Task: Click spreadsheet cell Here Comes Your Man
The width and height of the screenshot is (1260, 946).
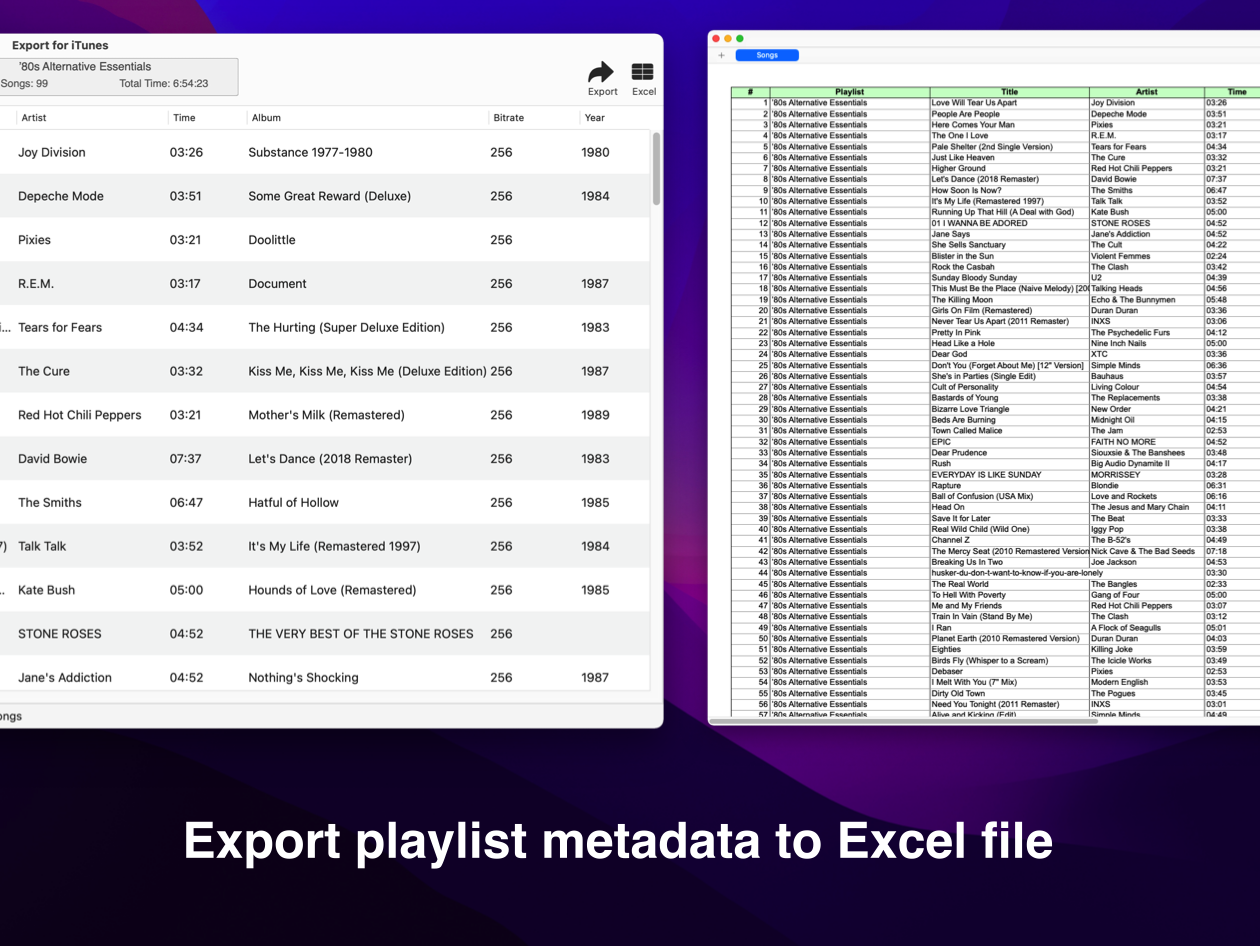Action: pyautogui.click(x=1009, y=125)
